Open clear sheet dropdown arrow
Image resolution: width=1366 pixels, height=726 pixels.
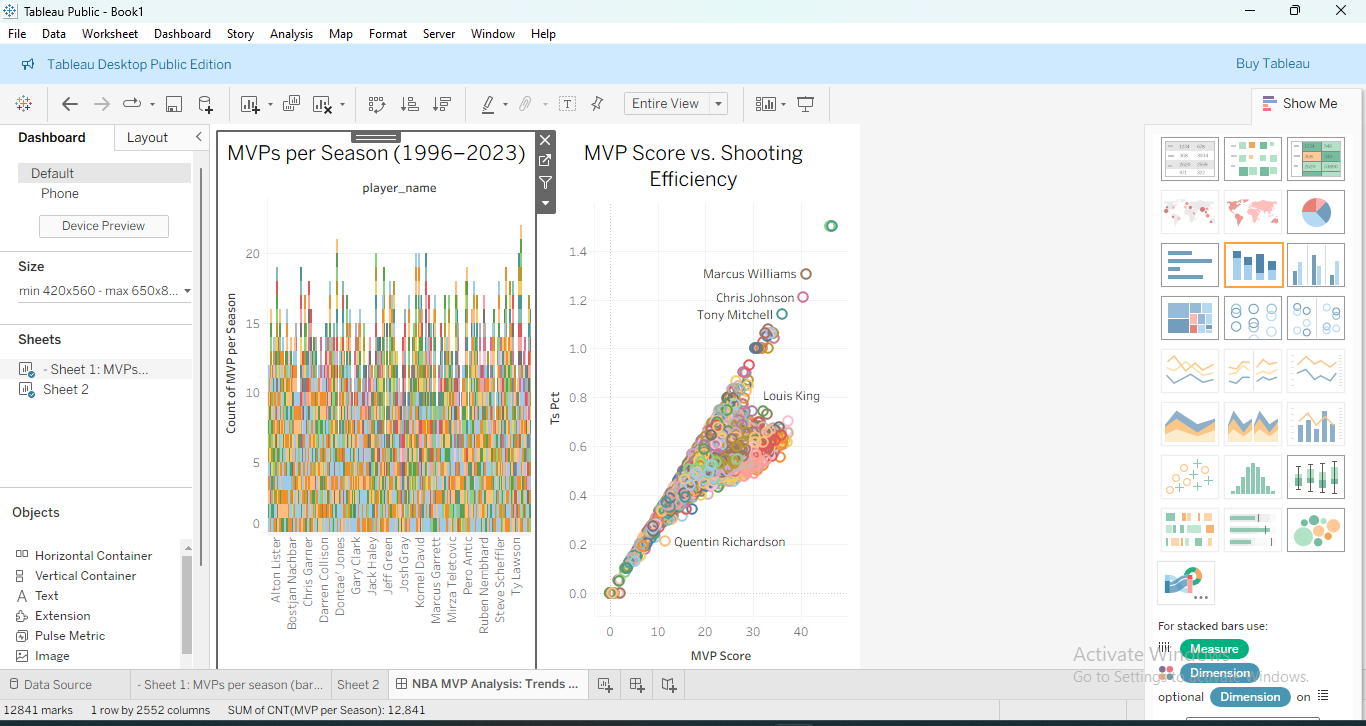343,104
